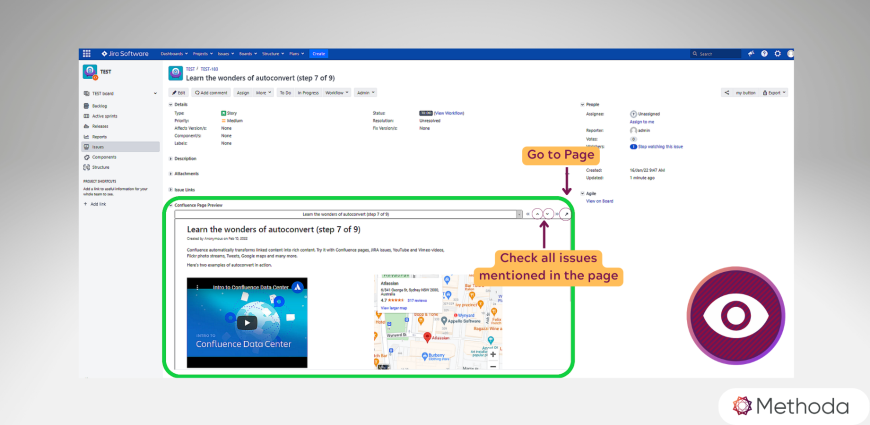Open the Admin dropdown
The width and height of the screenshot is (870, 425).
366,93
